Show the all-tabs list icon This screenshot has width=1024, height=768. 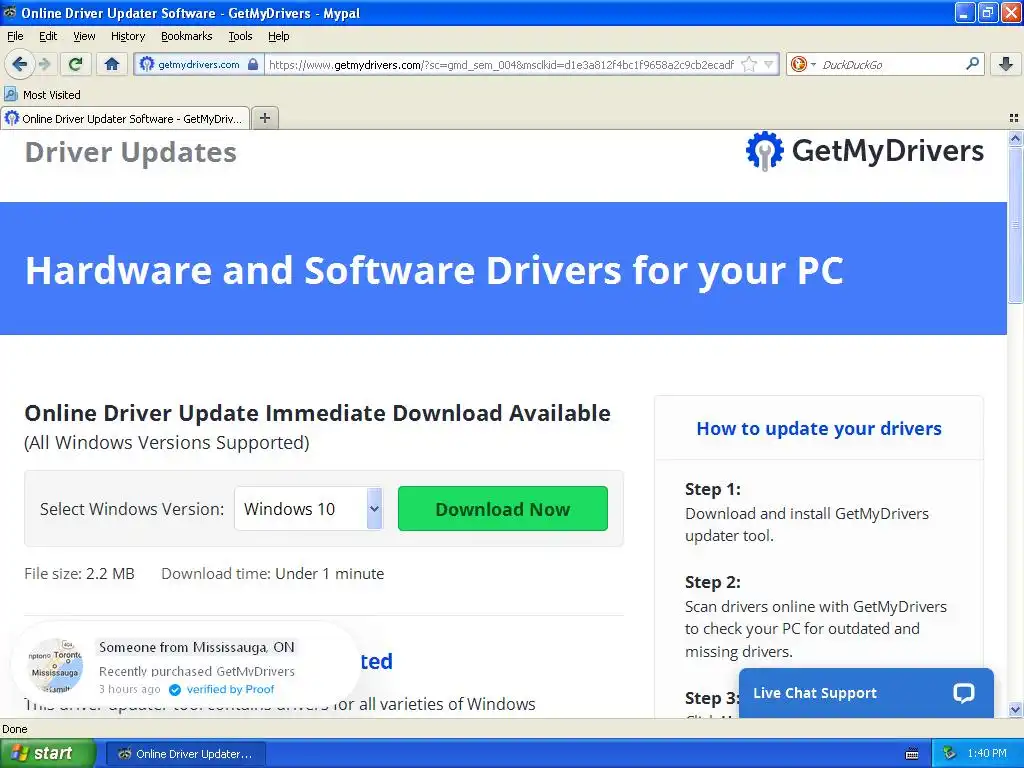tap(1014, 118)
